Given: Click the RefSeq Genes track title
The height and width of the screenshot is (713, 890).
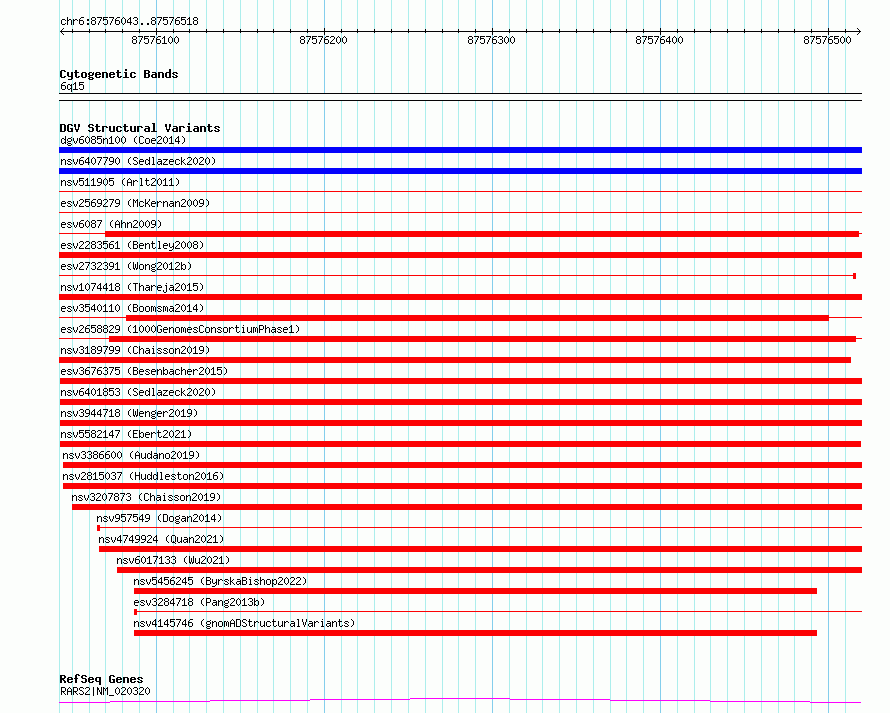Looking at the screenshot, I should [x=101, y=679].
